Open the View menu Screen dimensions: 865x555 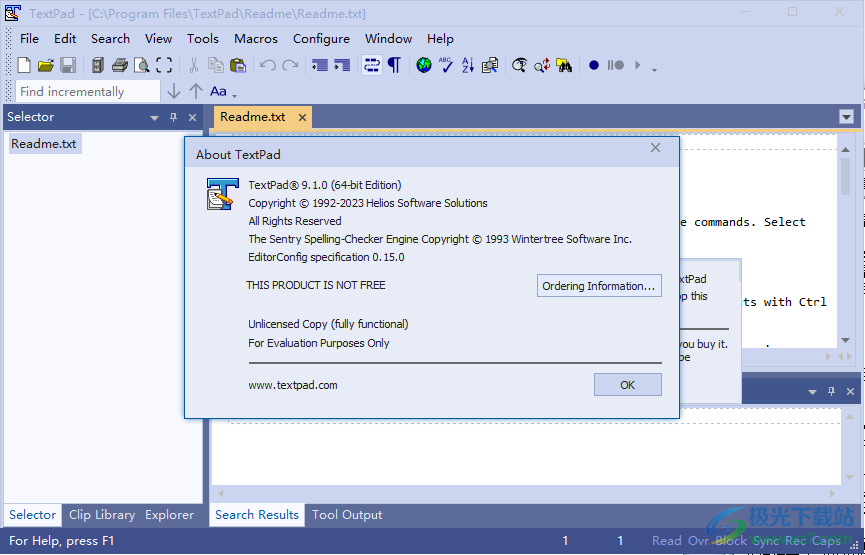coord(158,39)
